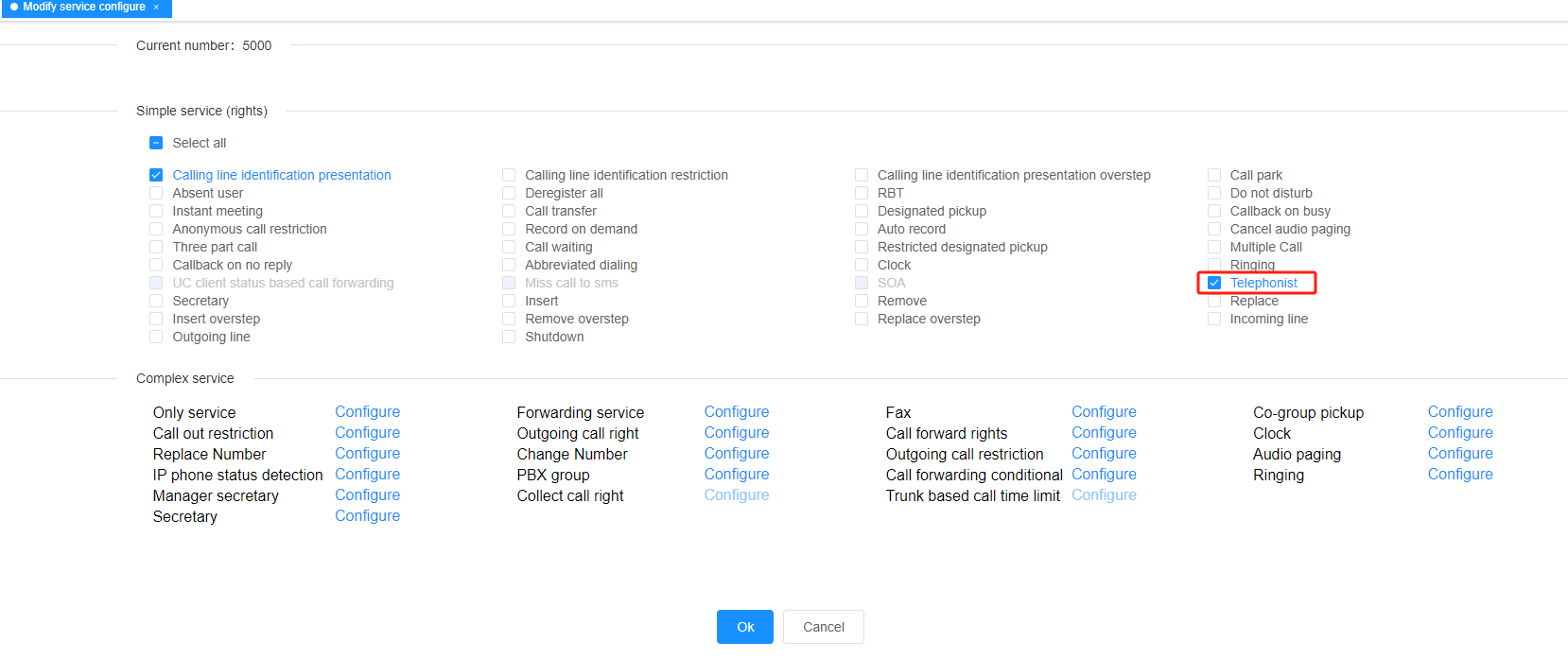Open Configure for Only service

(367, 412)
